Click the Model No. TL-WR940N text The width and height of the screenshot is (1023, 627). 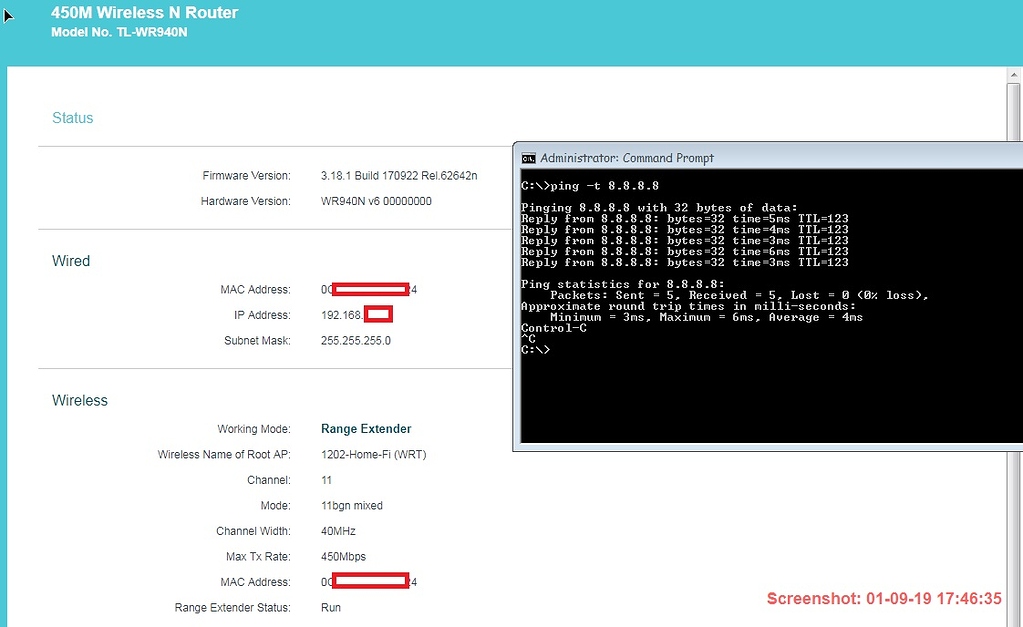click(119, 32)
